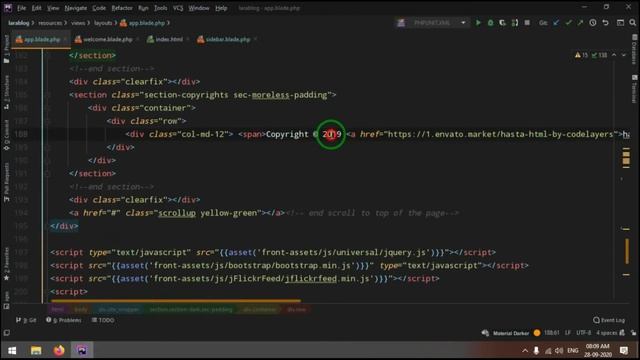
Task: Open the File menu
Action: [x=21, y=8]
